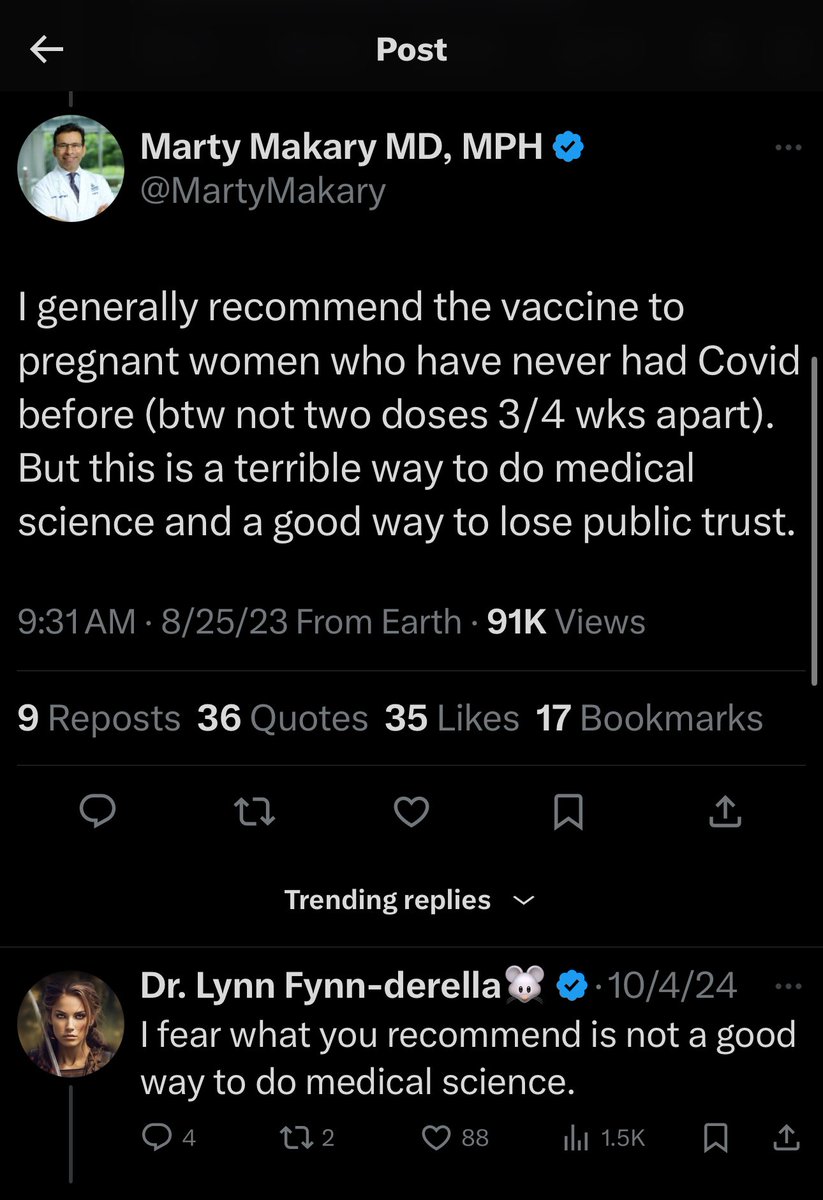Tap reply bubble icon under main post

tap(97, 815)
